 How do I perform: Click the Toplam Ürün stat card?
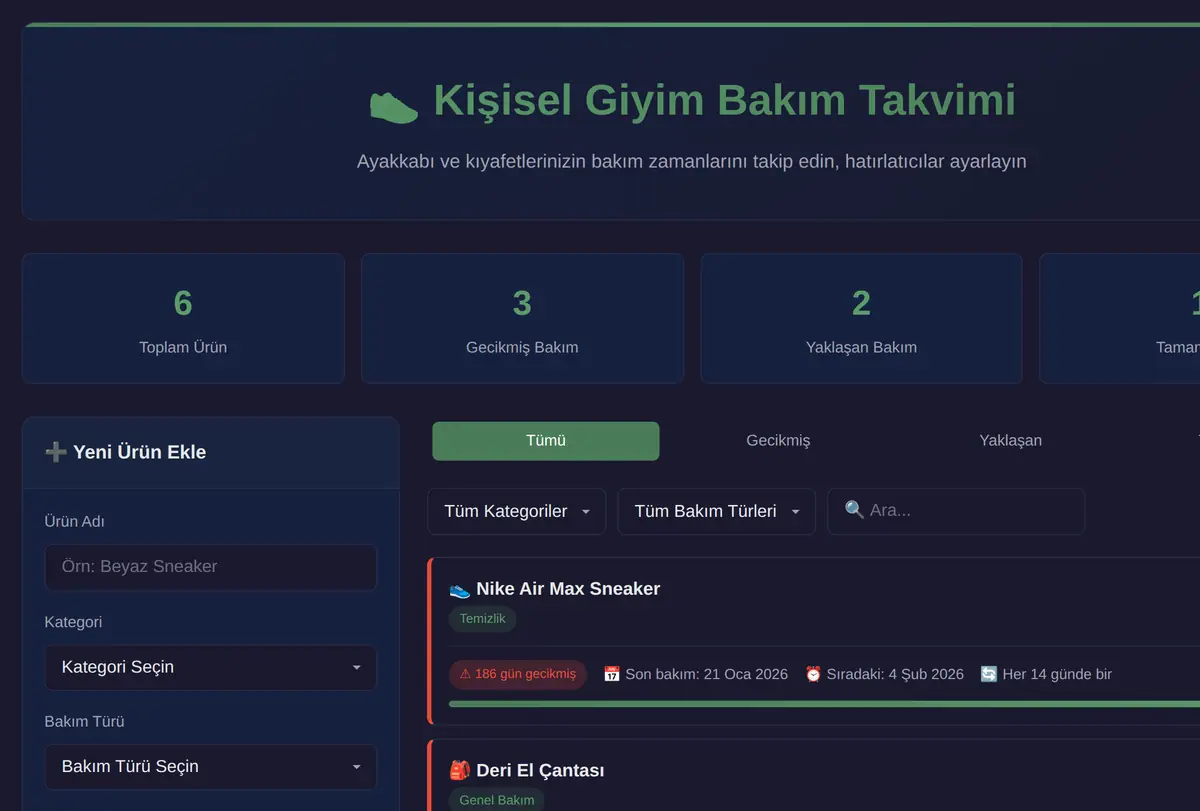click(x=183, y=318)
